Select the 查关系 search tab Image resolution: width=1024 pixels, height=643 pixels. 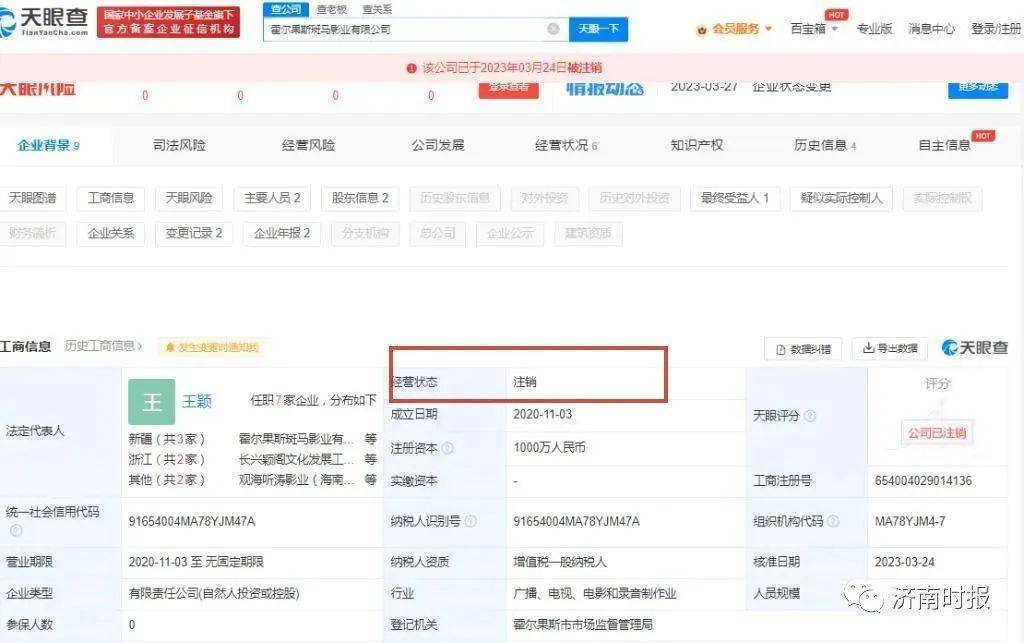(377, 9)
